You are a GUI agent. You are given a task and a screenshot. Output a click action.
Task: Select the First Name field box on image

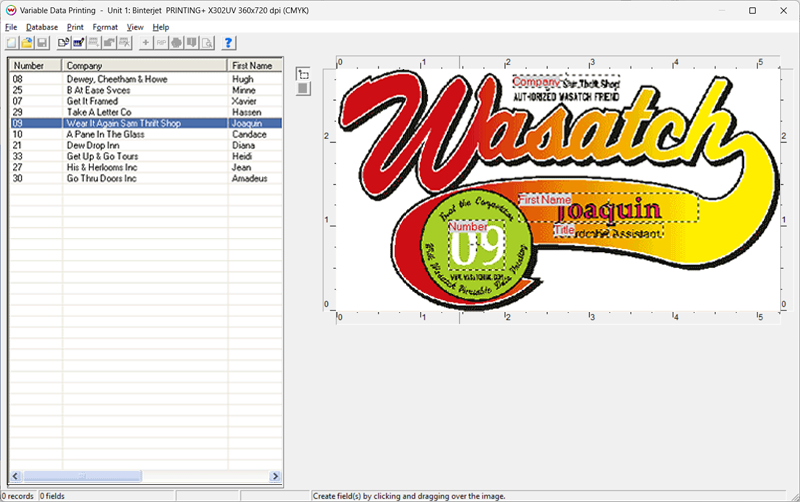point(608,207)
